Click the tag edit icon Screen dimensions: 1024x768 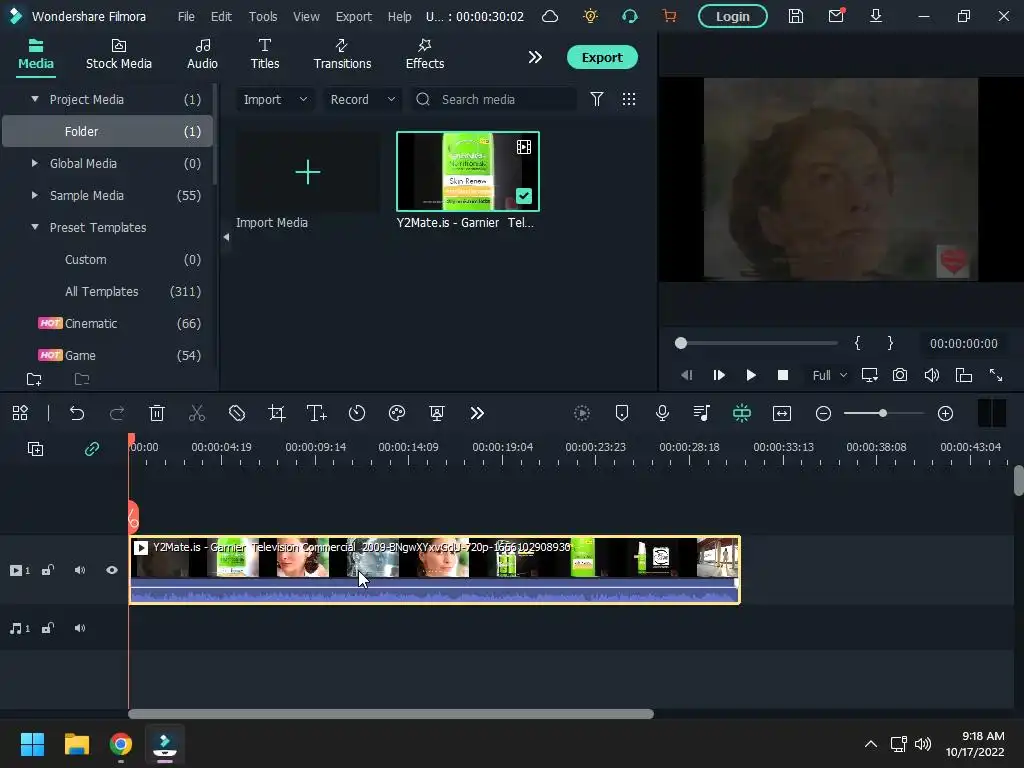click(237, 413)
